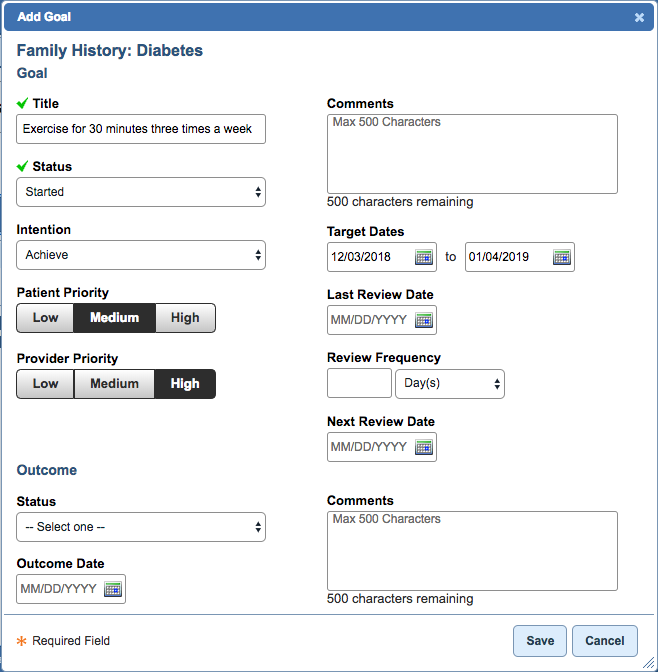This screenshot has width=658, height=672.
Task: Open the Intention dropdown showing Achieve
Action: pyautogui.click(x=141, y=255)
